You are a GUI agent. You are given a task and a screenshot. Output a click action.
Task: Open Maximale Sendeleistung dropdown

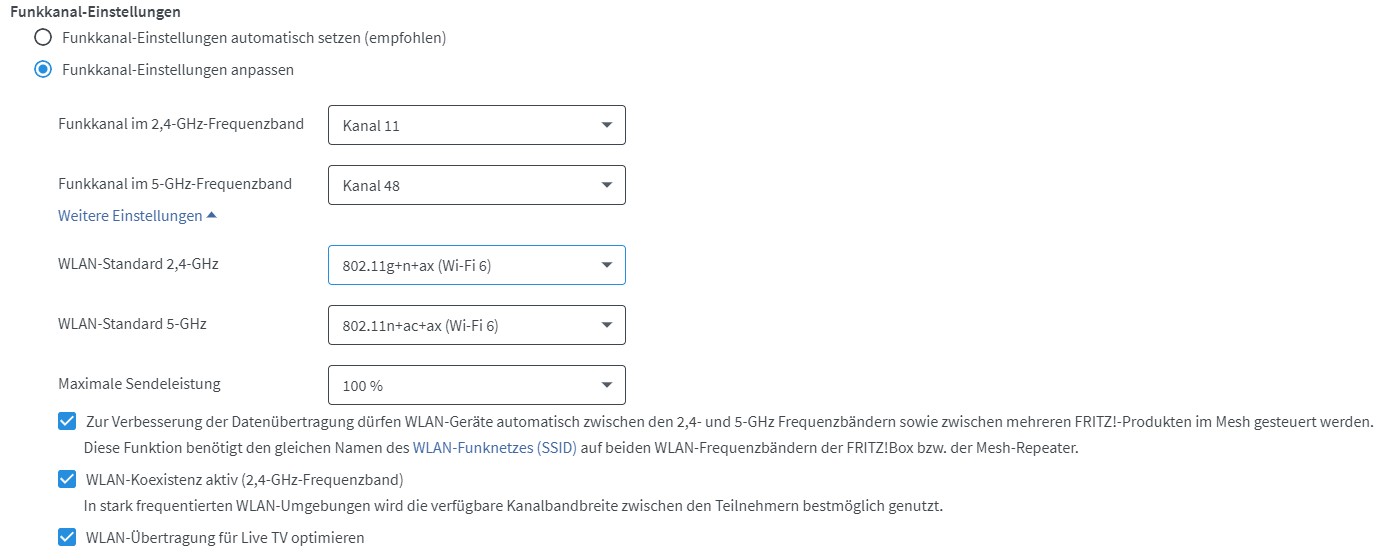(476, 385)
